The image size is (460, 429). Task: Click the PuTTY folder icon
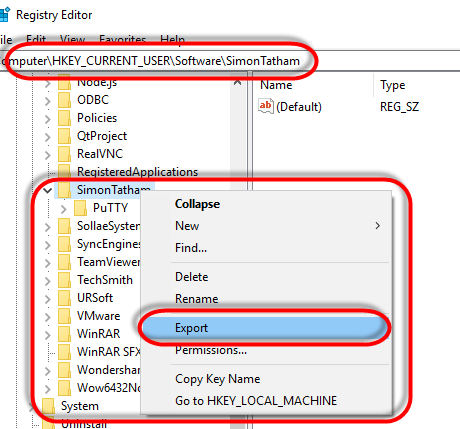tap(80, 208)
